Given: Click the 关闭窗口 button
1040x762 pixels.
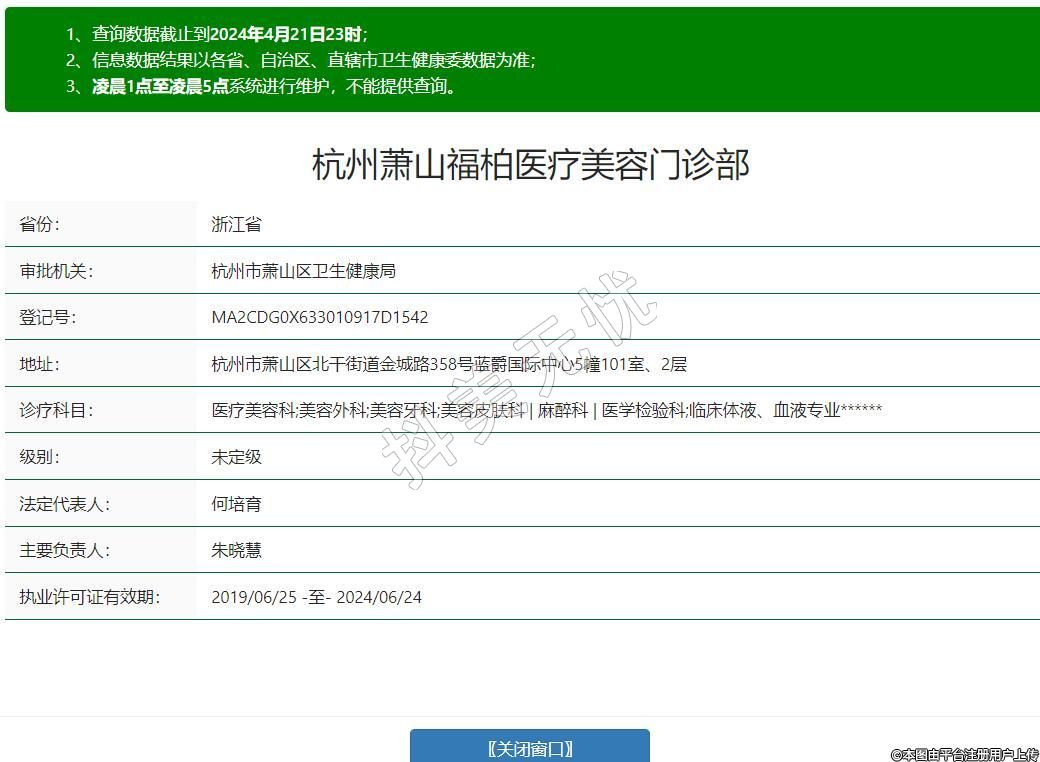Looking at the screenshot, I should [529, 748].
